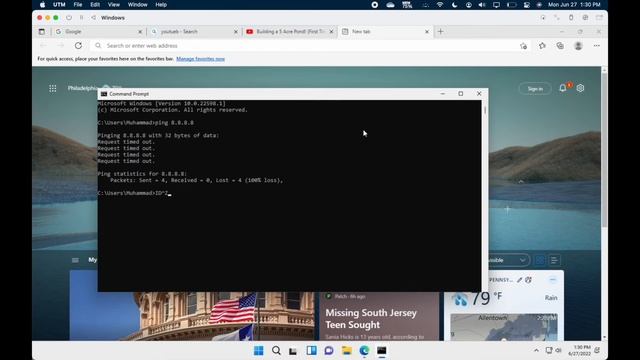Edit weather location pencil icon
640x360 pixels.
(x=519, y=280)
